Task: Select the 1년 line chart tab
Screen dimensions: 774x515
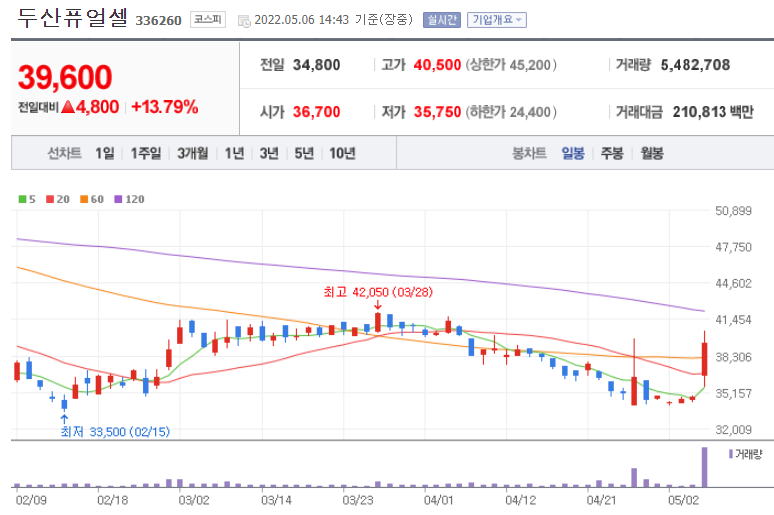Action: click(x=234, y=153)
